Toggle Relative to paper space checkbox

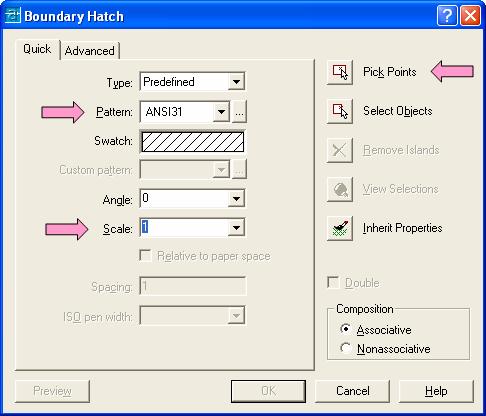click(x=145, y=256)
